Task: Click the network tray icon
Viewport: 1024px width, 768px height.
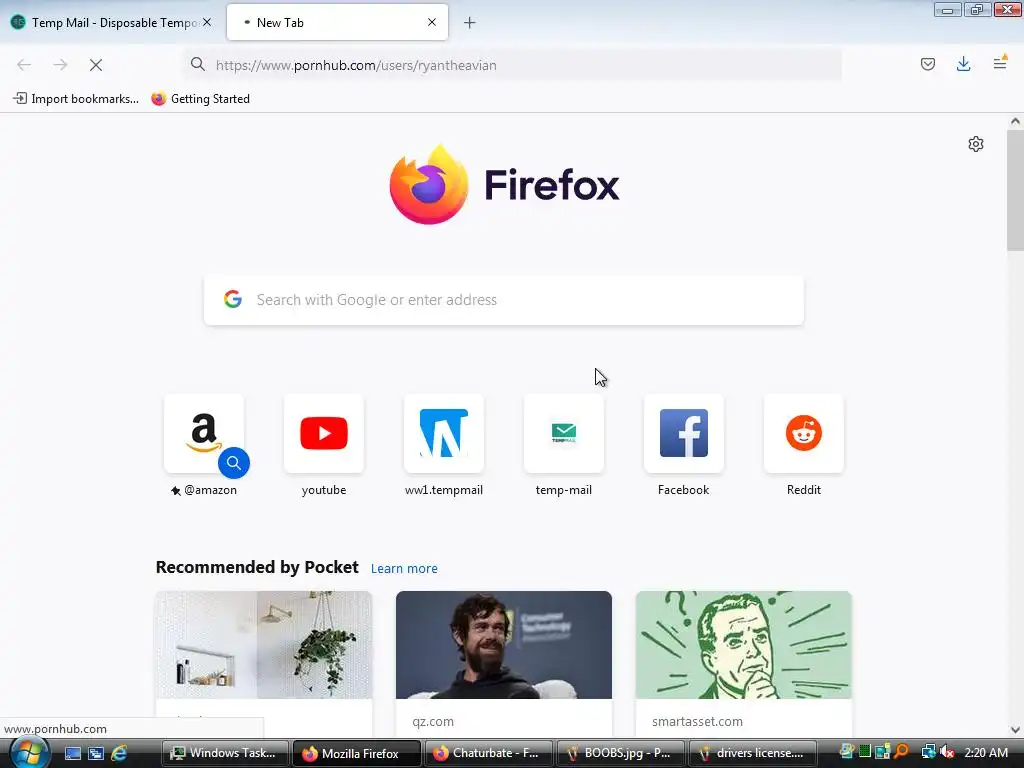Action: click(928, 752)
